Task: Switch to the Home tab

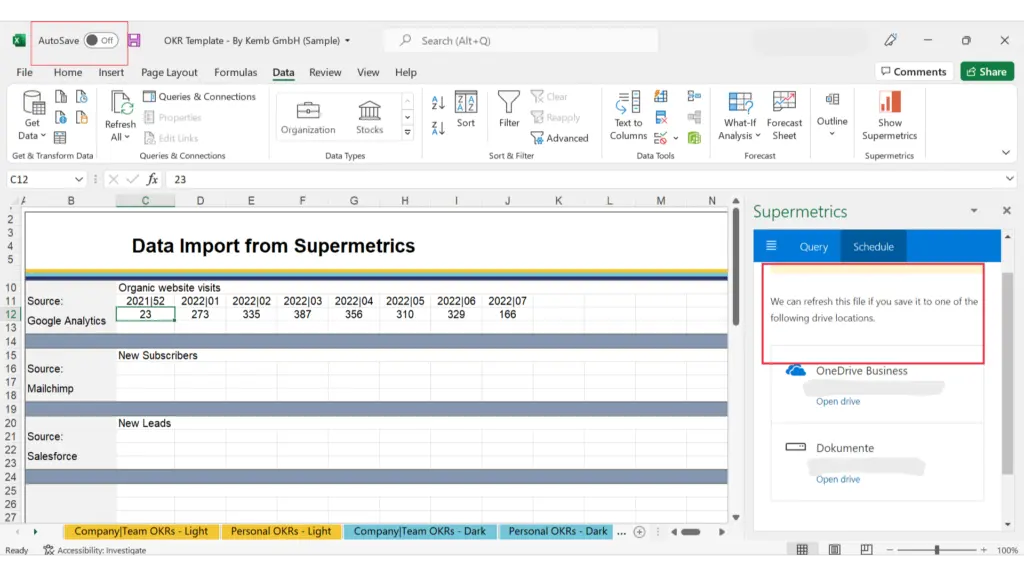Action: pyautogui.click(x=68, y=72)
